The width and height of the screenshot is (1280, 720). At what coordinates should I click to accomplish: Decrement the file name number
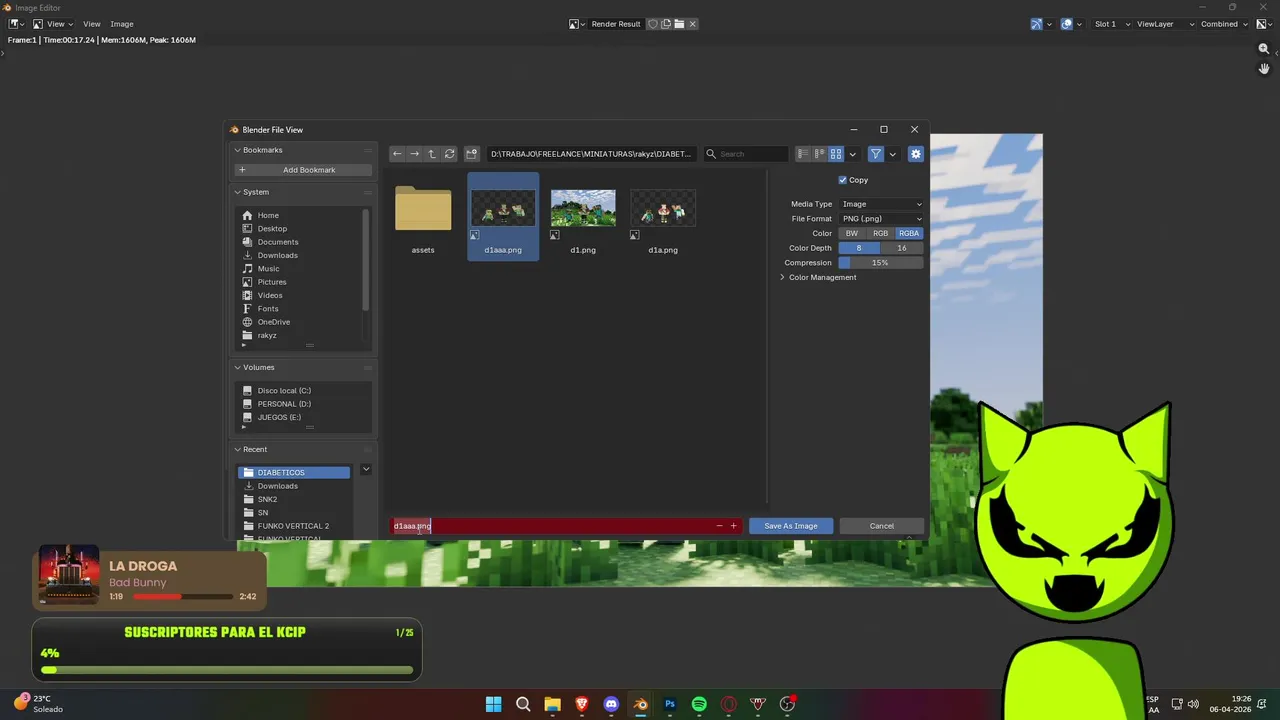pos(719,526)
